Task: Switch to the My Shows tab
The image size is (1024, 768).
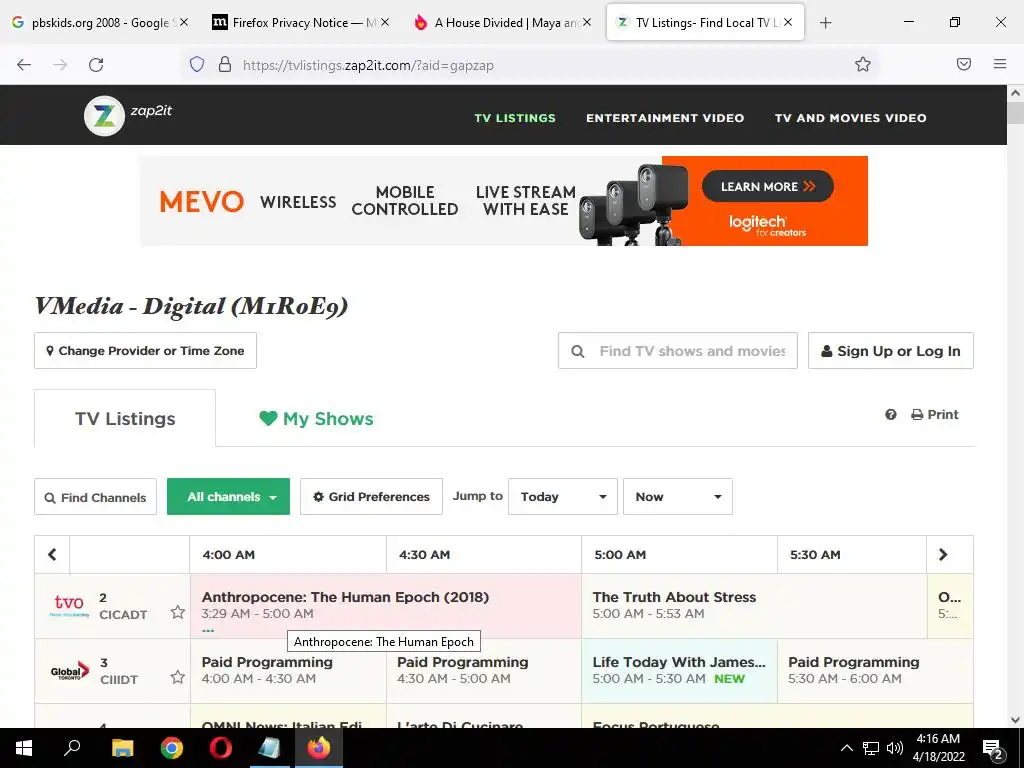Action: pos(316,419)
